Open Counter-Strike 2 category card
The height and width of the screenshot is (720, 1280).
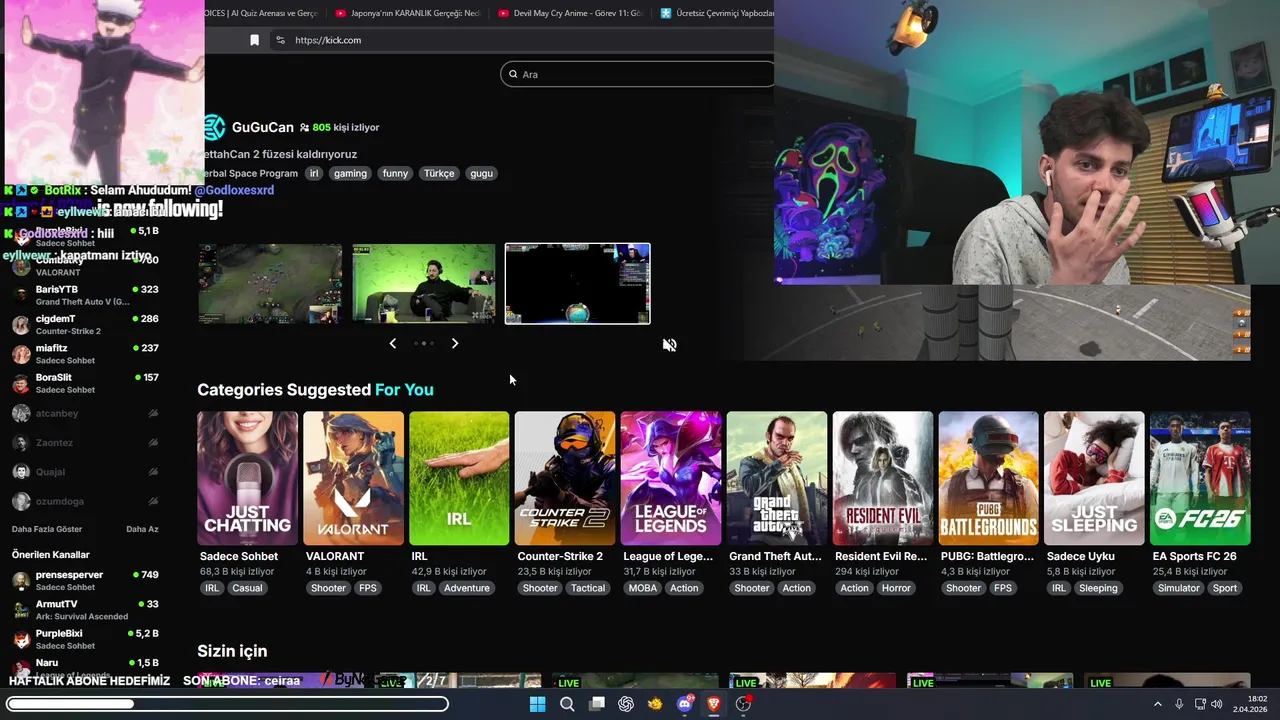pyautogui.click(x=565, y=478)
